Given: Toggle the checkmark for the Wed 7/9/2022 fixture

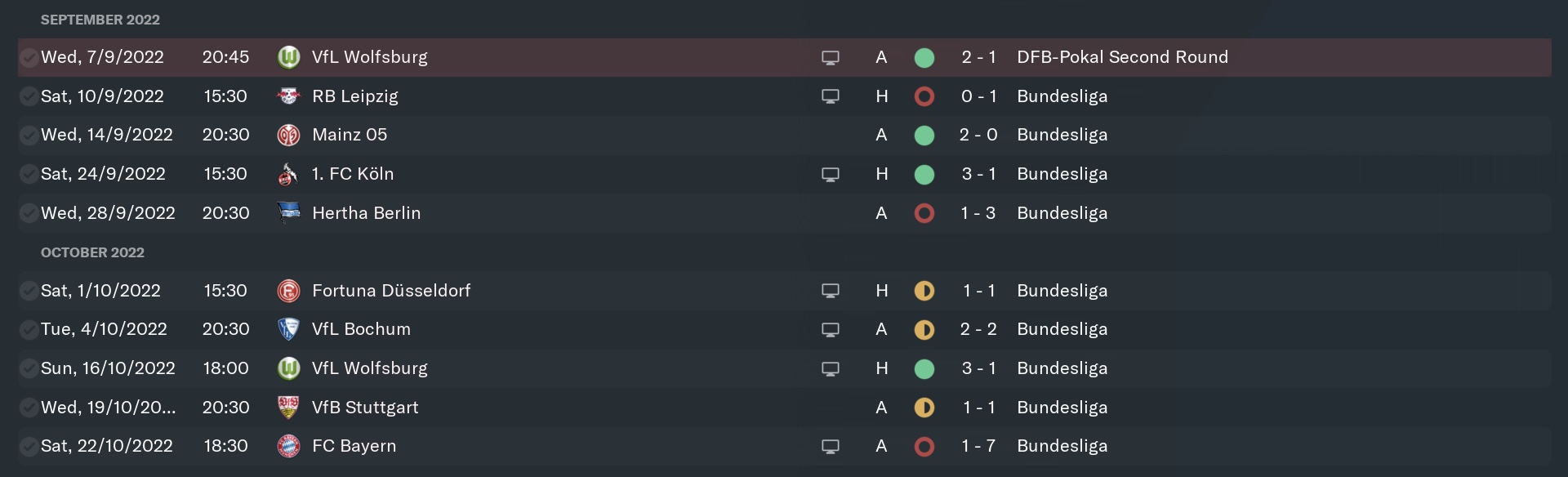Looking at the screenshot, I should 29,57.
